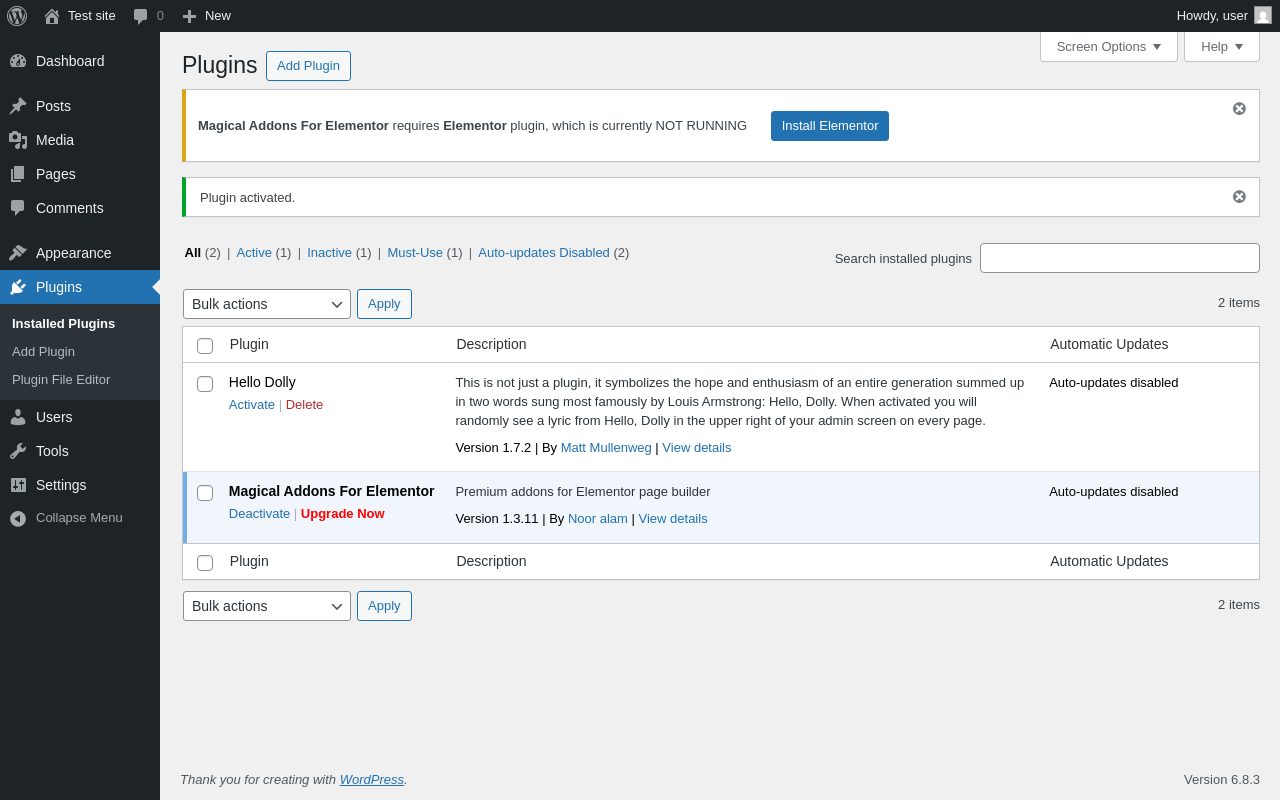Deactivate Magical Addons For Elementor
1280x800 pixels.
(x=259, y=514)
